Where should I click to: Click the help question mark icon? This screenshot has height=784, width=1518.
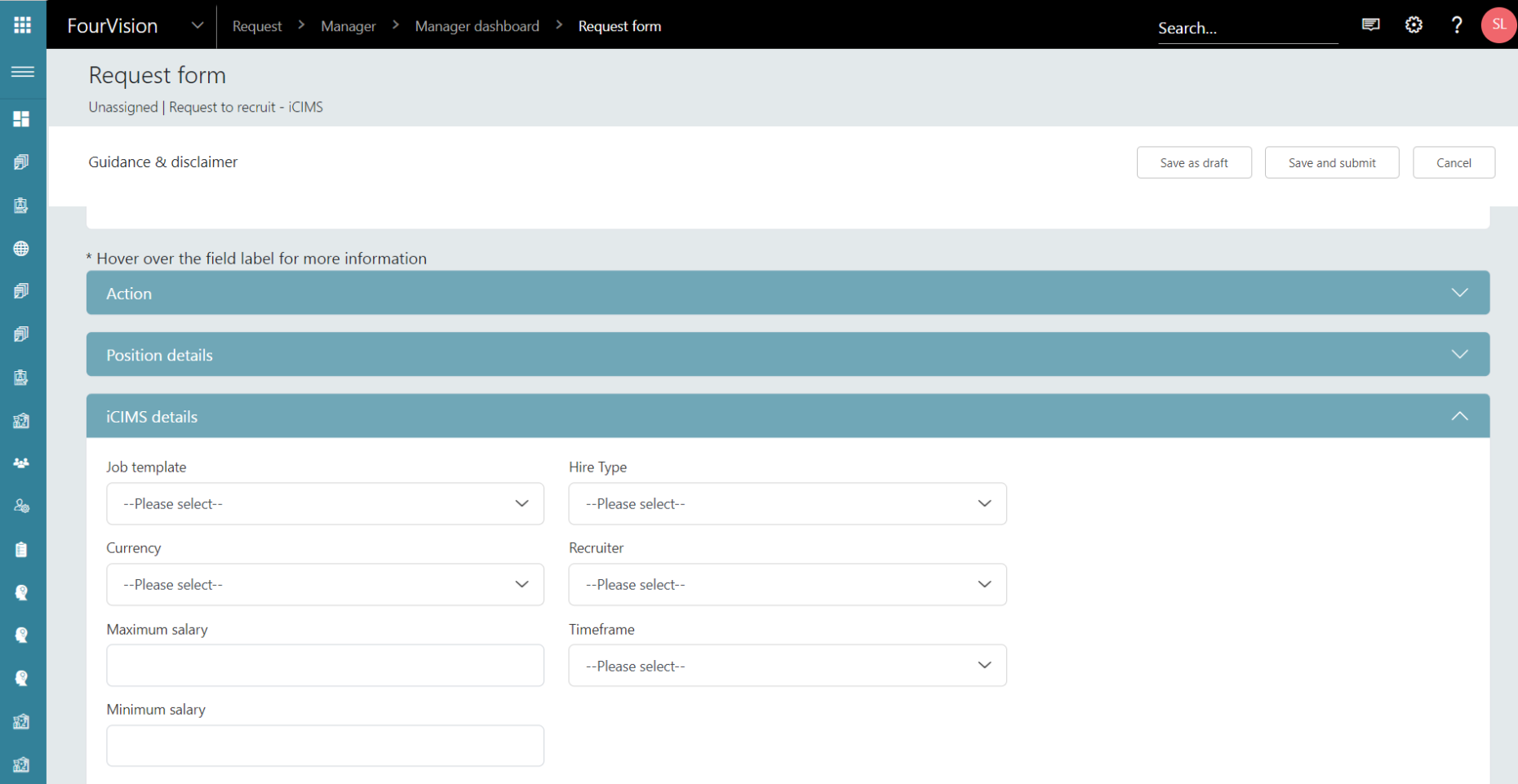(1457, 24)
